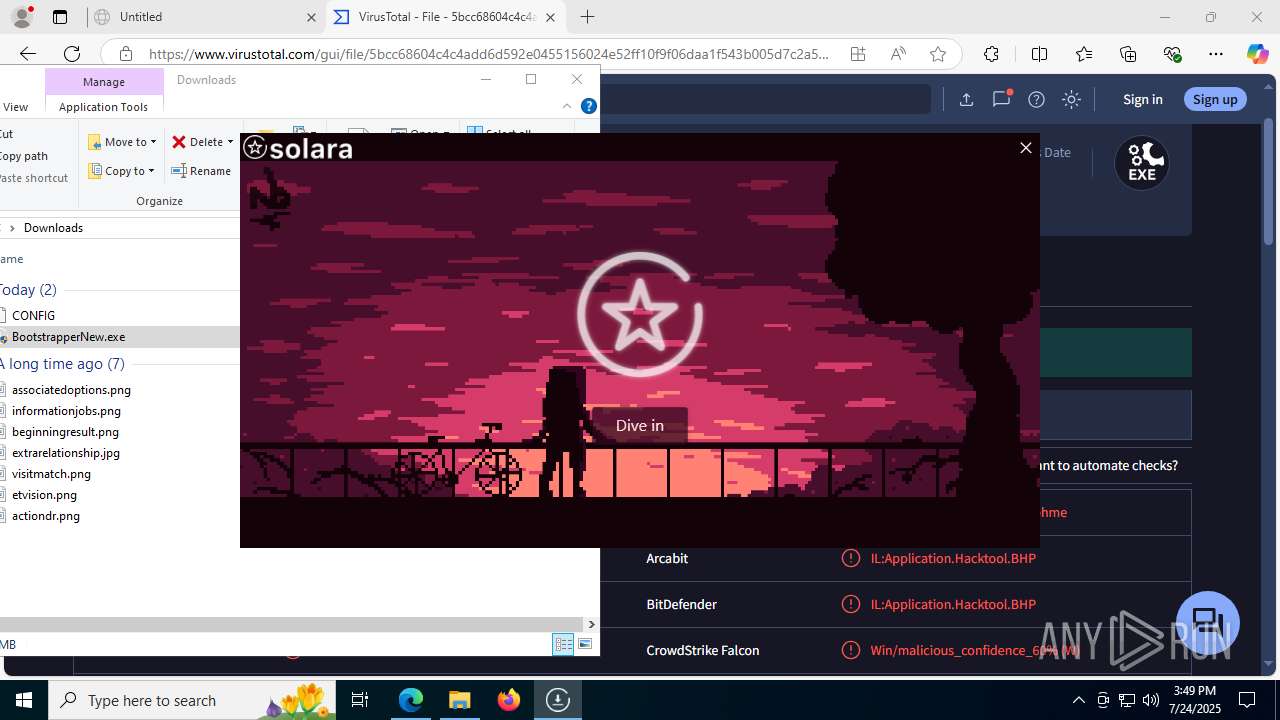Collapse the A long time ago group

(x=62, y=364)
